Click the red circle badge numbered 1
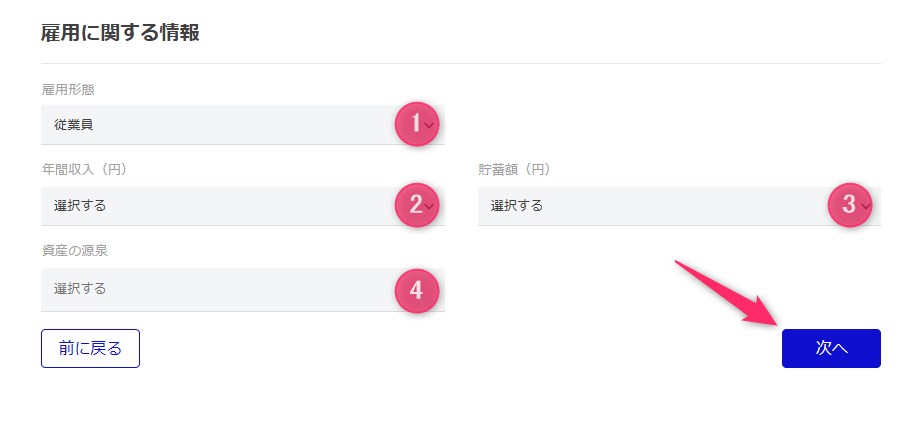The width and height of the screenshot is (924, 431). click(x=415, y=124)
